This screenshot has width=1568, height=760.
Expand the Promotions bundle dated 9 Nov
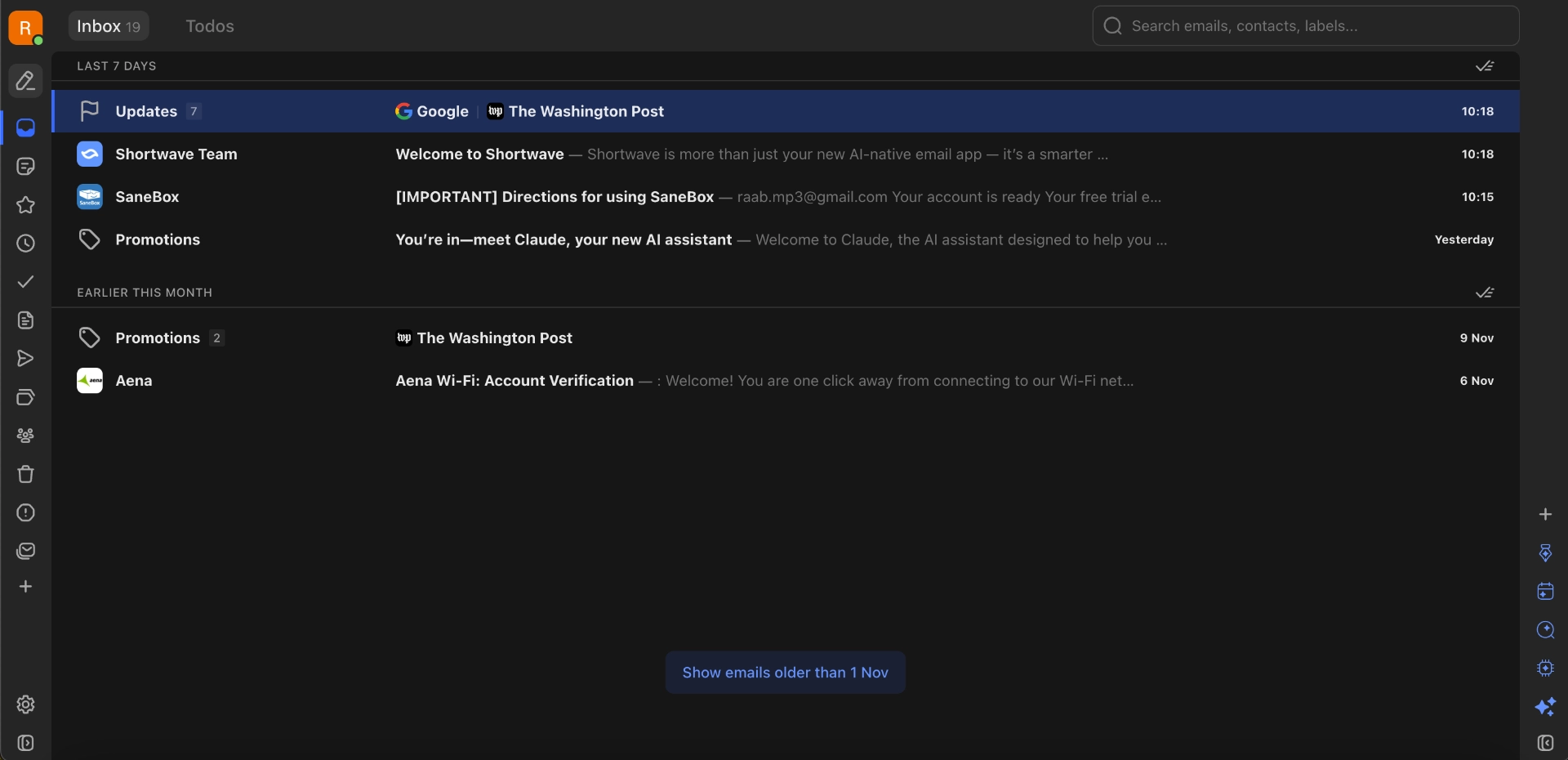tap(786, 338)
